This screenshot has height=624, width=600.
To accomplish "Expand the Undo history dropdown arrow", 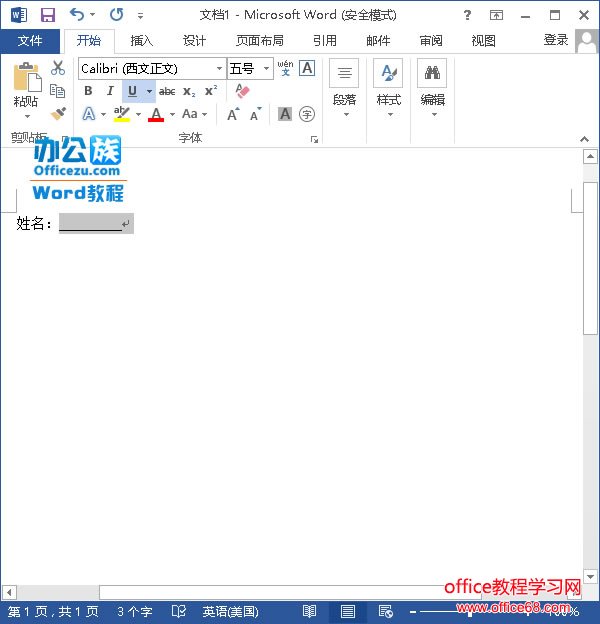I will (x=92, y=15).
